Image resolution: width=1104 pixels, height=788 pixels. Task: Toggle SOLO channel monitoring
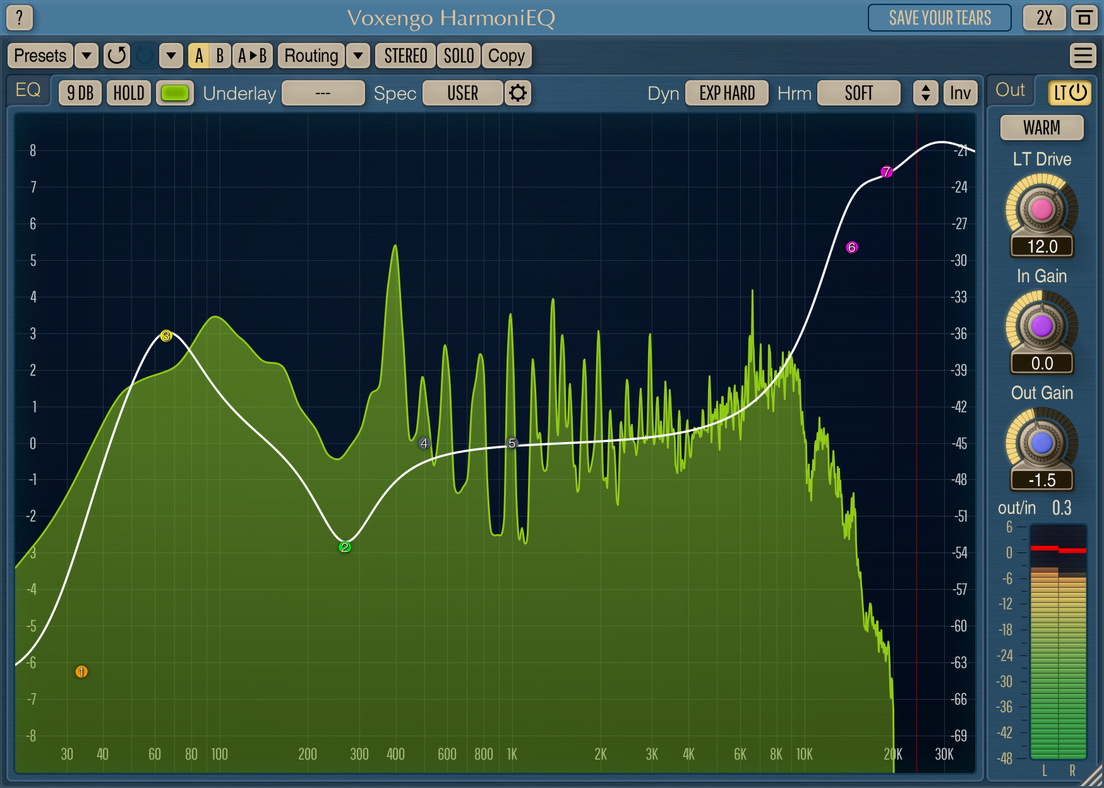pyautogui.click(x=459, y=56)
